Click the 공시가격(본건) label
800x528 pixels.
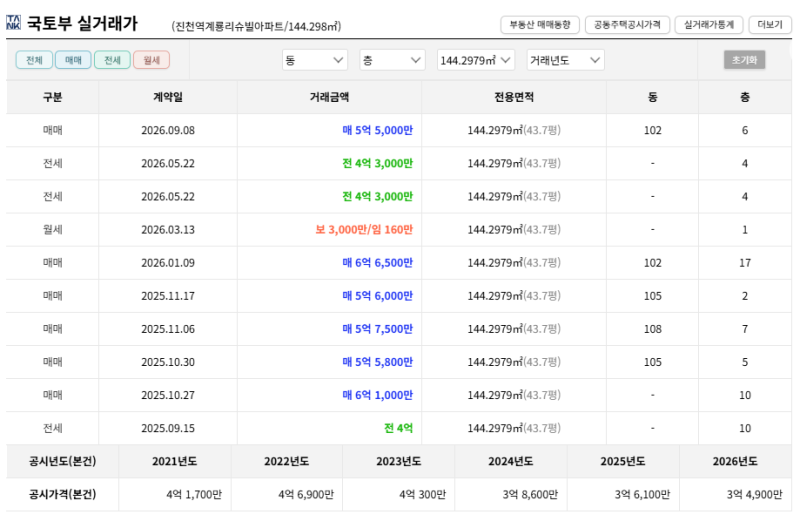click(62, 494)
